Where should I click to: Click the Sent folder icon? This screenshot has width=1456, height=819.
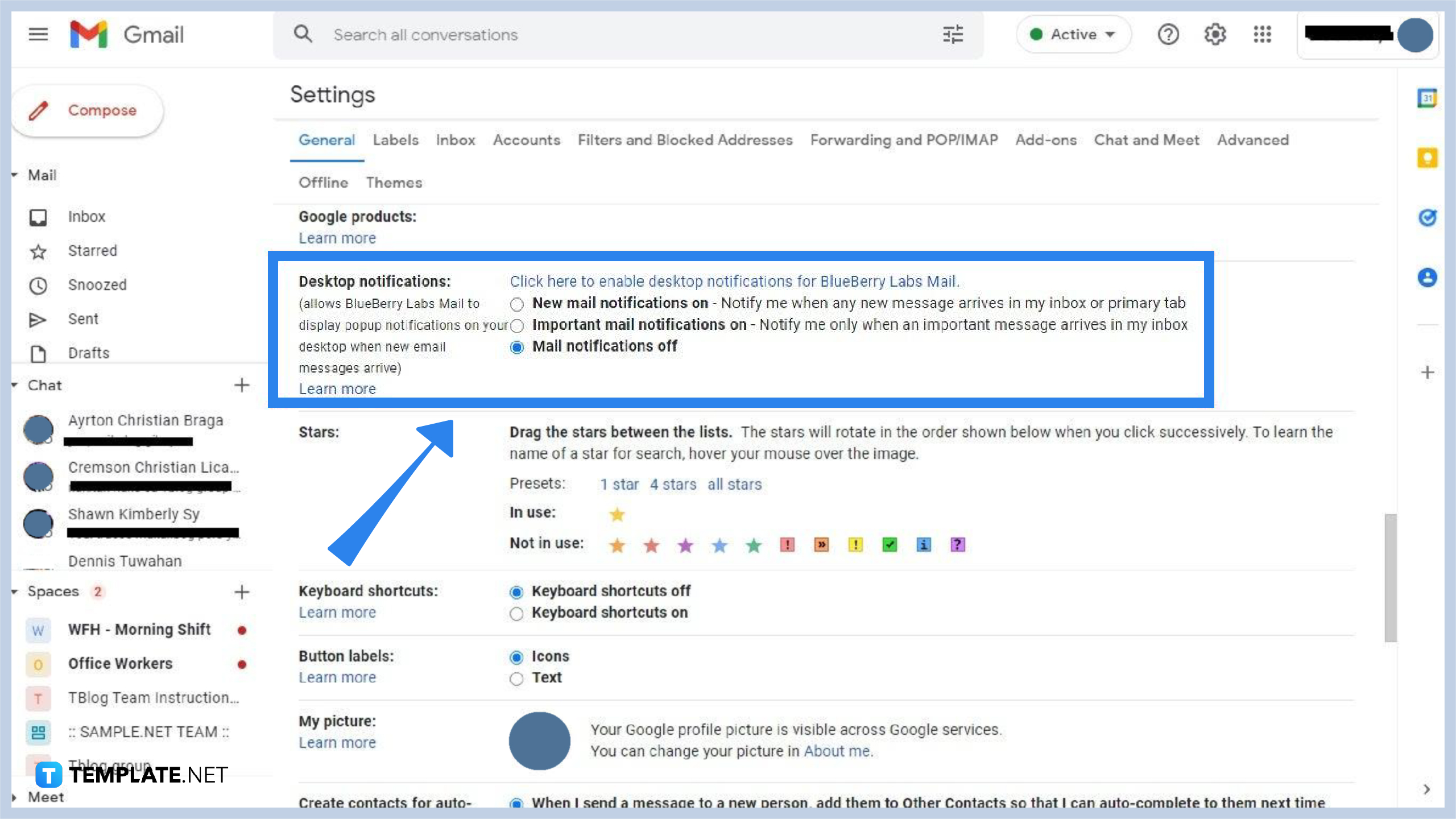(x=38, y=319)
